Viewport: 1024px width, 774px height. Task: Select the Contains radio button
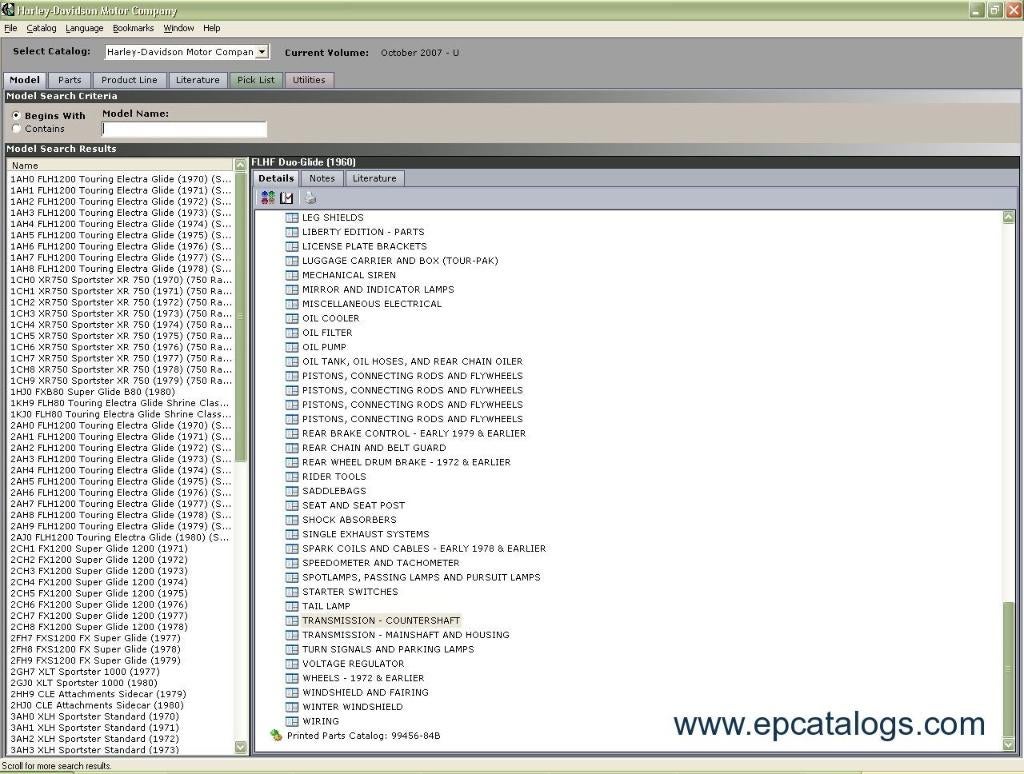(16, 129)
